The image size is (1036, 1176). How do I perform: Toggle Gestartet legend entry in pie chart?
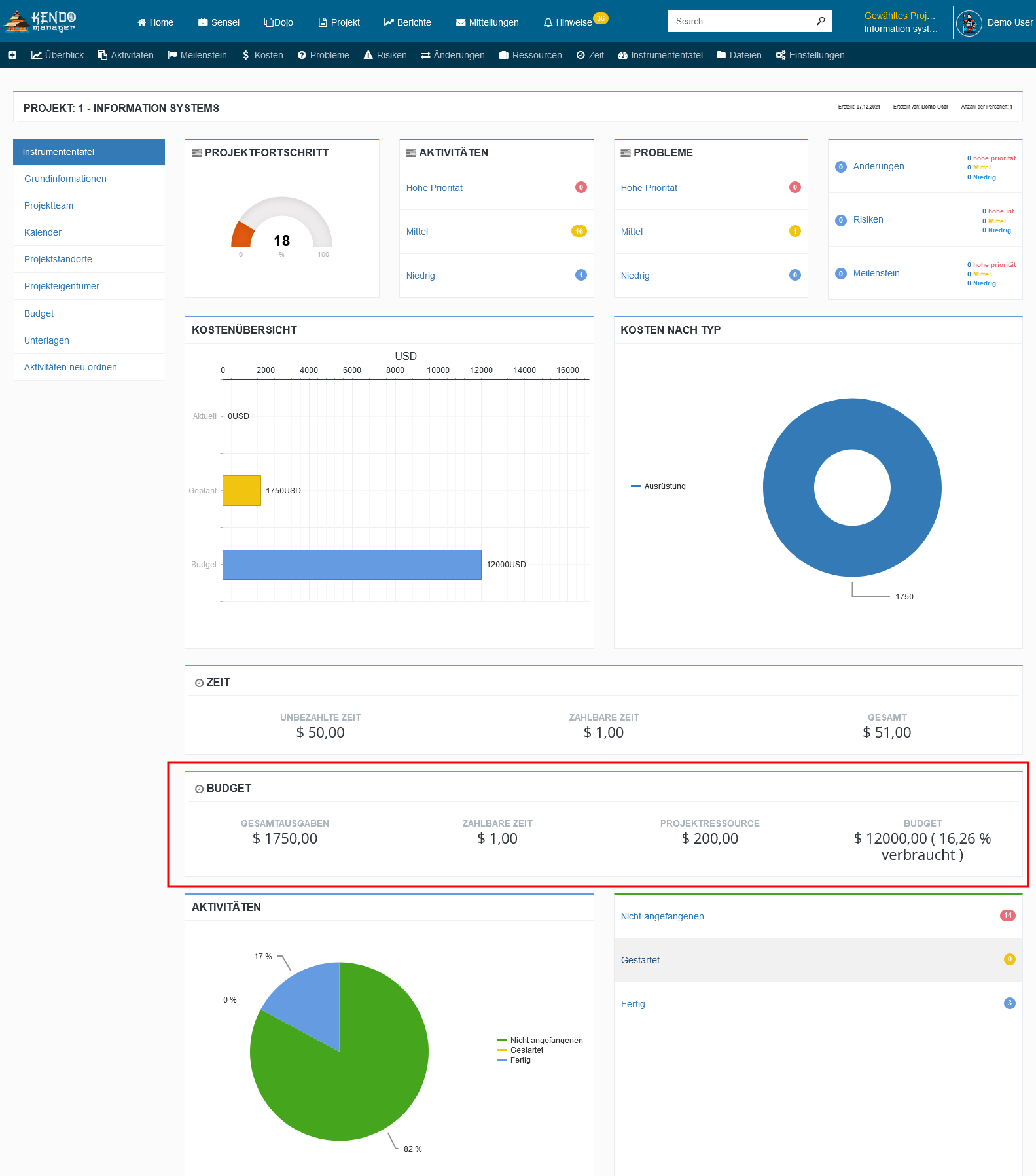point(520,1050)
